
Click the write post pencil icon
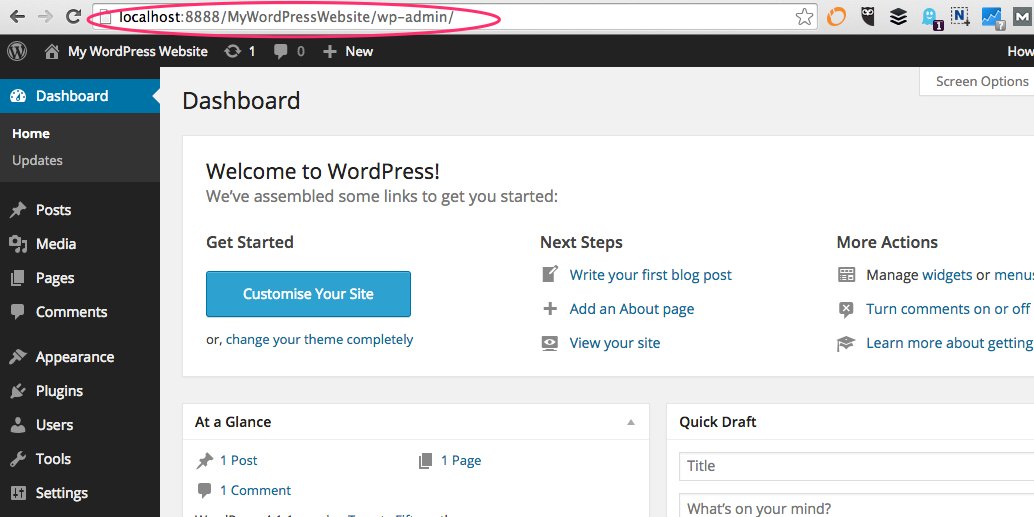(x=550, y=274)
